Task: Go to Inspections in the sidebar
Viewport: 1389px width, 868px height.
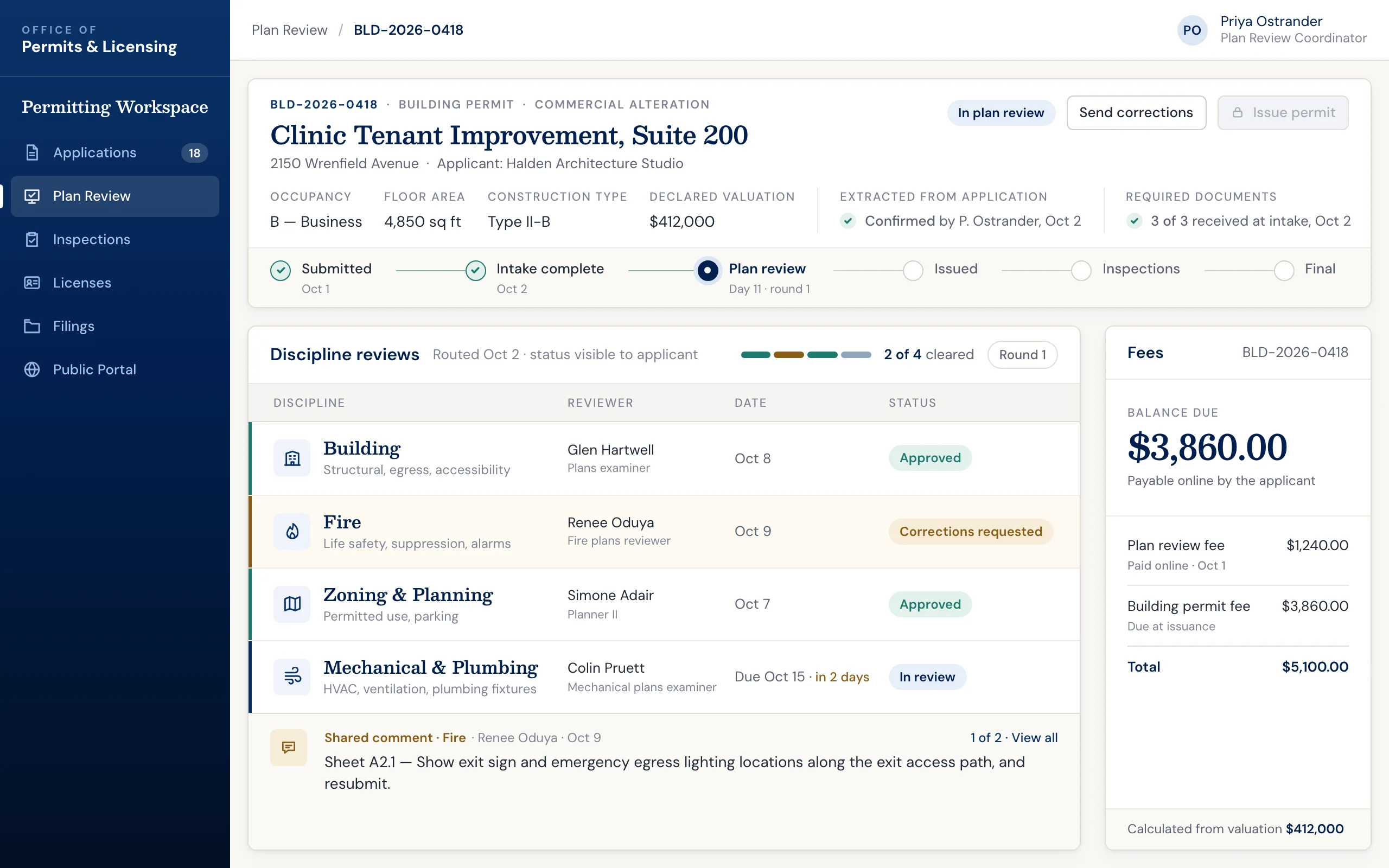Action: click(x=115, y=239)
